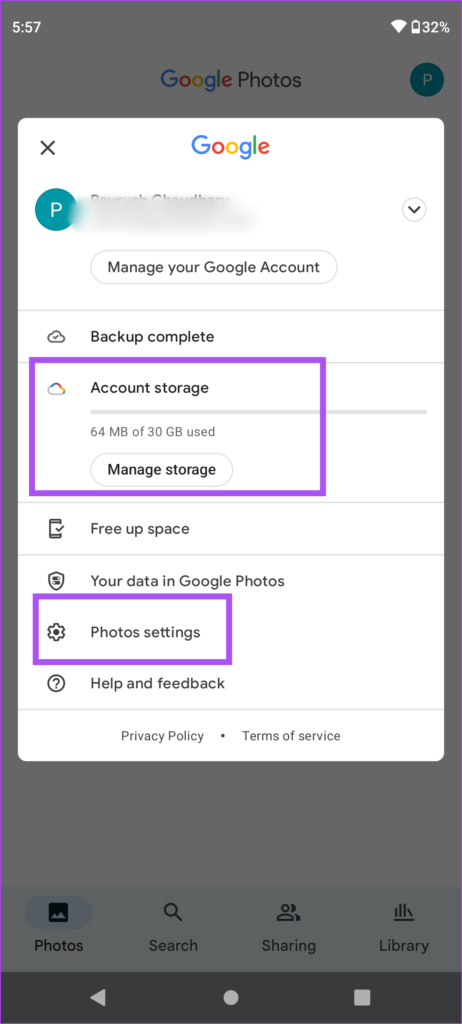Switch to the Library tab
This screenshot has width=462, height=1024.
[404, 928]
